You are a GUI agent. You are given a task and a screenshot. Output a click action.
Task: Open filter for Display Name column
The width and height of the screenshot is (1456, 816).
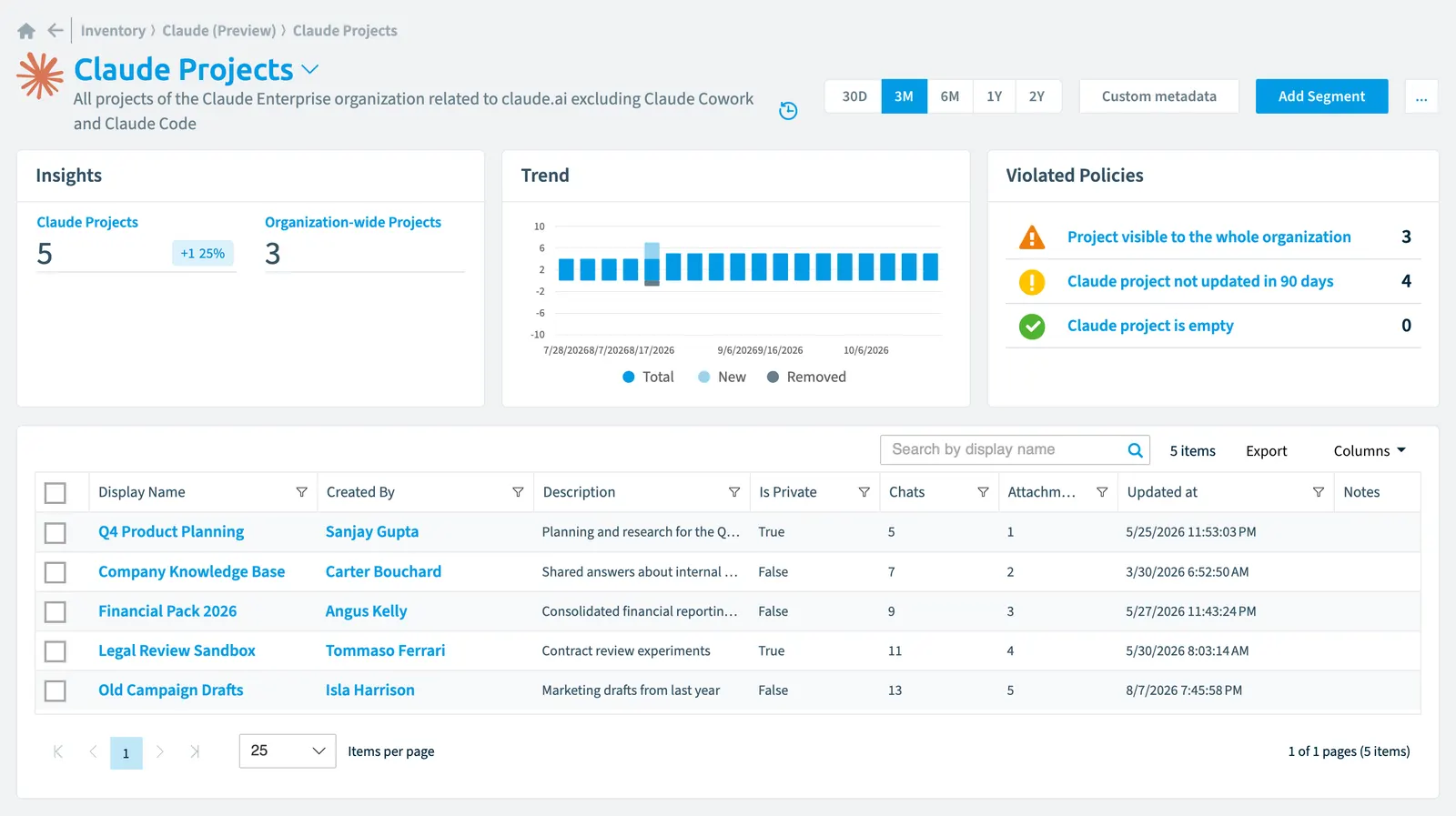pos(301,492)
